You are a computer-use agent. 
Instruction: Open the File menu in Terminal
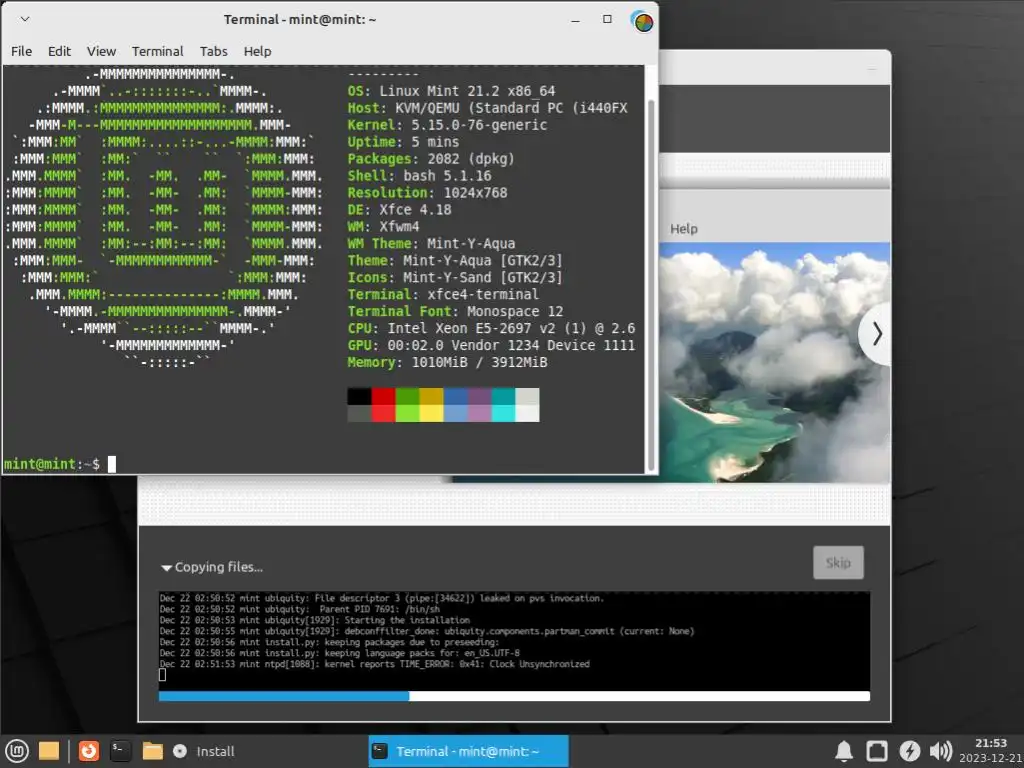pyautogui.click(x=22, y=51)
